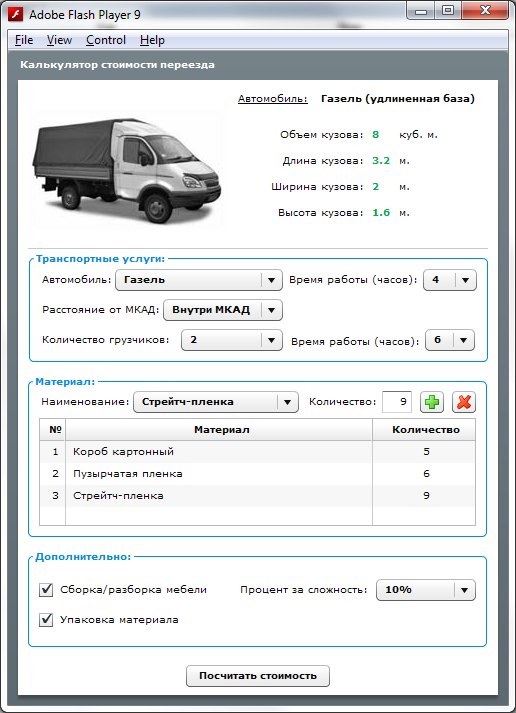
Task: Maximize the Flash Player window
Action: [448, 11]
